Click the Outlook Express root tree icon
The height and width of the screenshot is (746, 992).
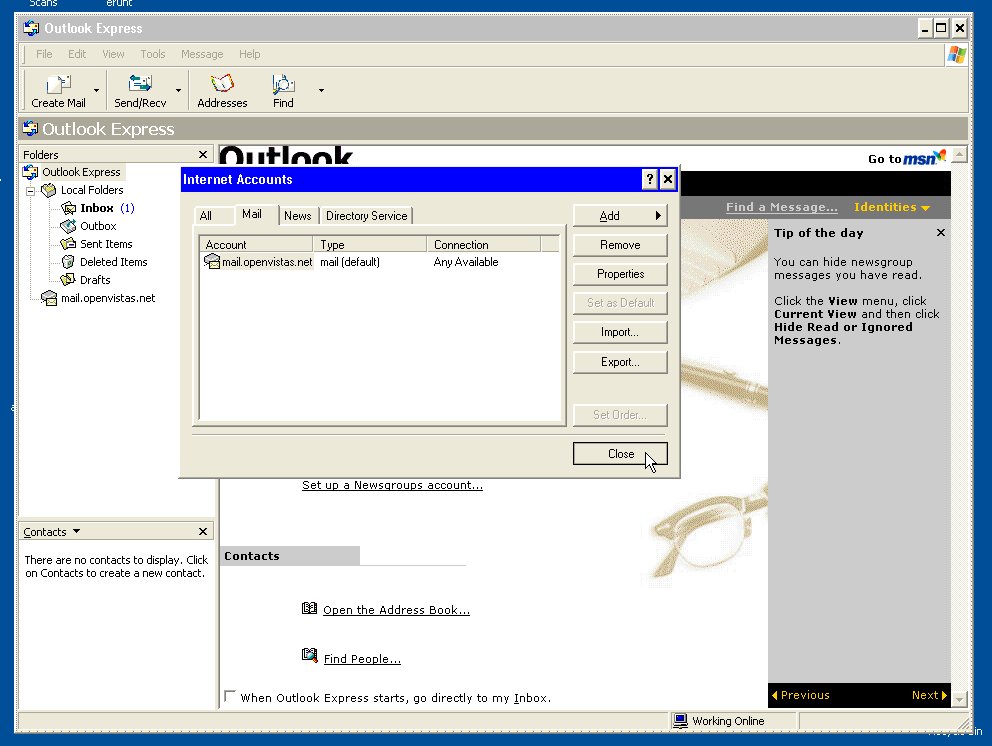[30, 172]
